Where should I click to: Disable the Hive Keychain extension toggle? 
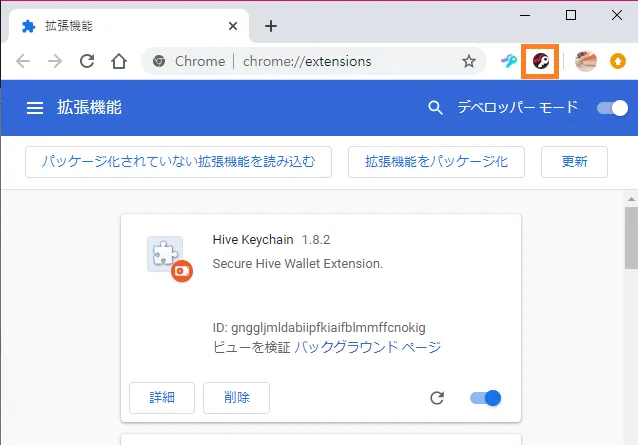tap(485, 398)
